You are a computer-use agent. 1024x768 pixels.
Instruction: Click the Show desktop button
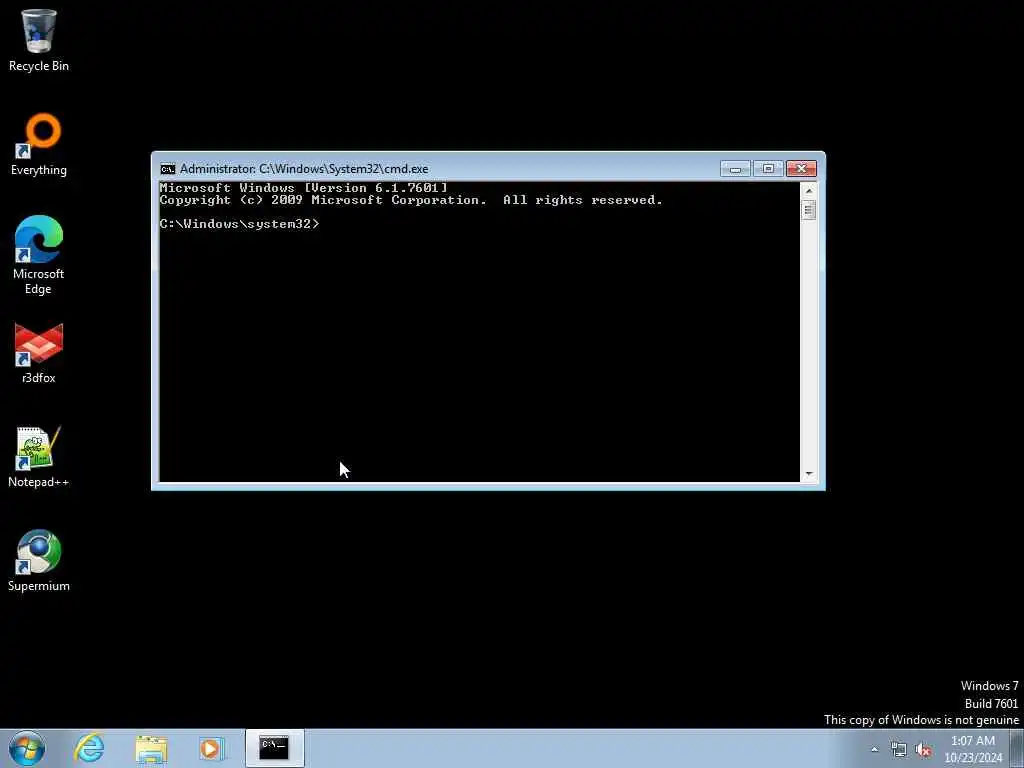pos(1017,748)
